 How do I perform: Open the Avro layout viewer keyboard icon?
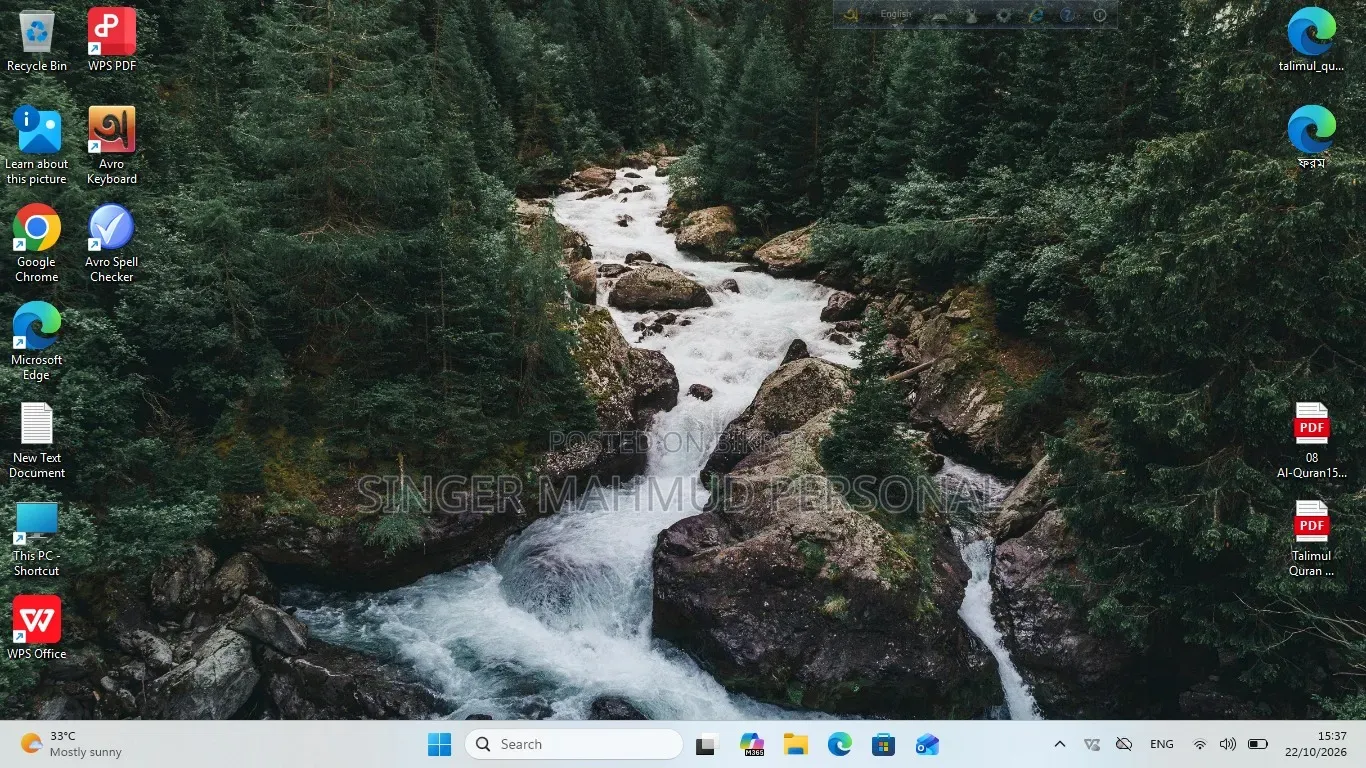[x=940, y=15]
